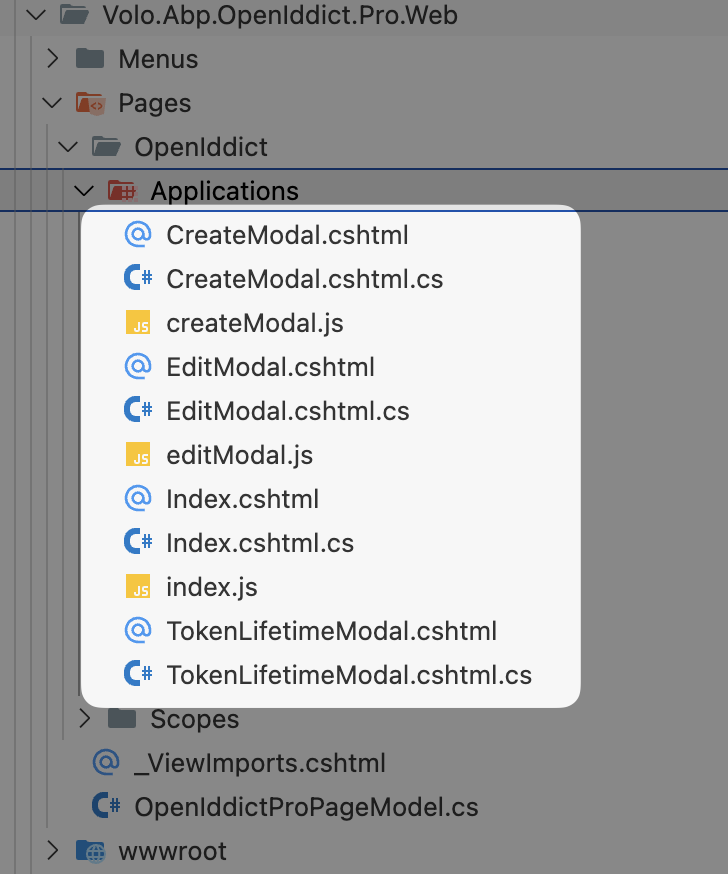Collapse the OpenIddict folder chevron
The image size is (728, 874).
pyautogui.click(x=69, y=147)
